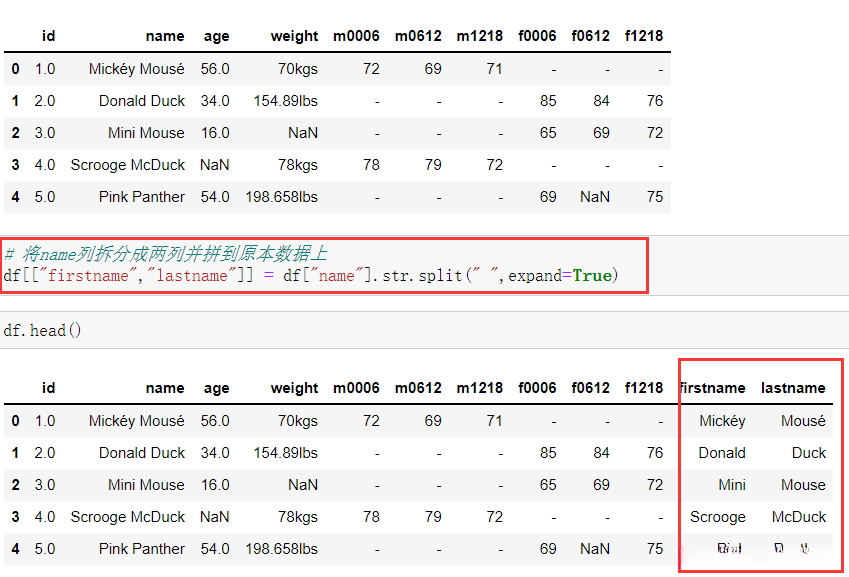Click the Chinese comment line in code cell
The height and width of the screenshot is (577, 849).
pos(166,254)
